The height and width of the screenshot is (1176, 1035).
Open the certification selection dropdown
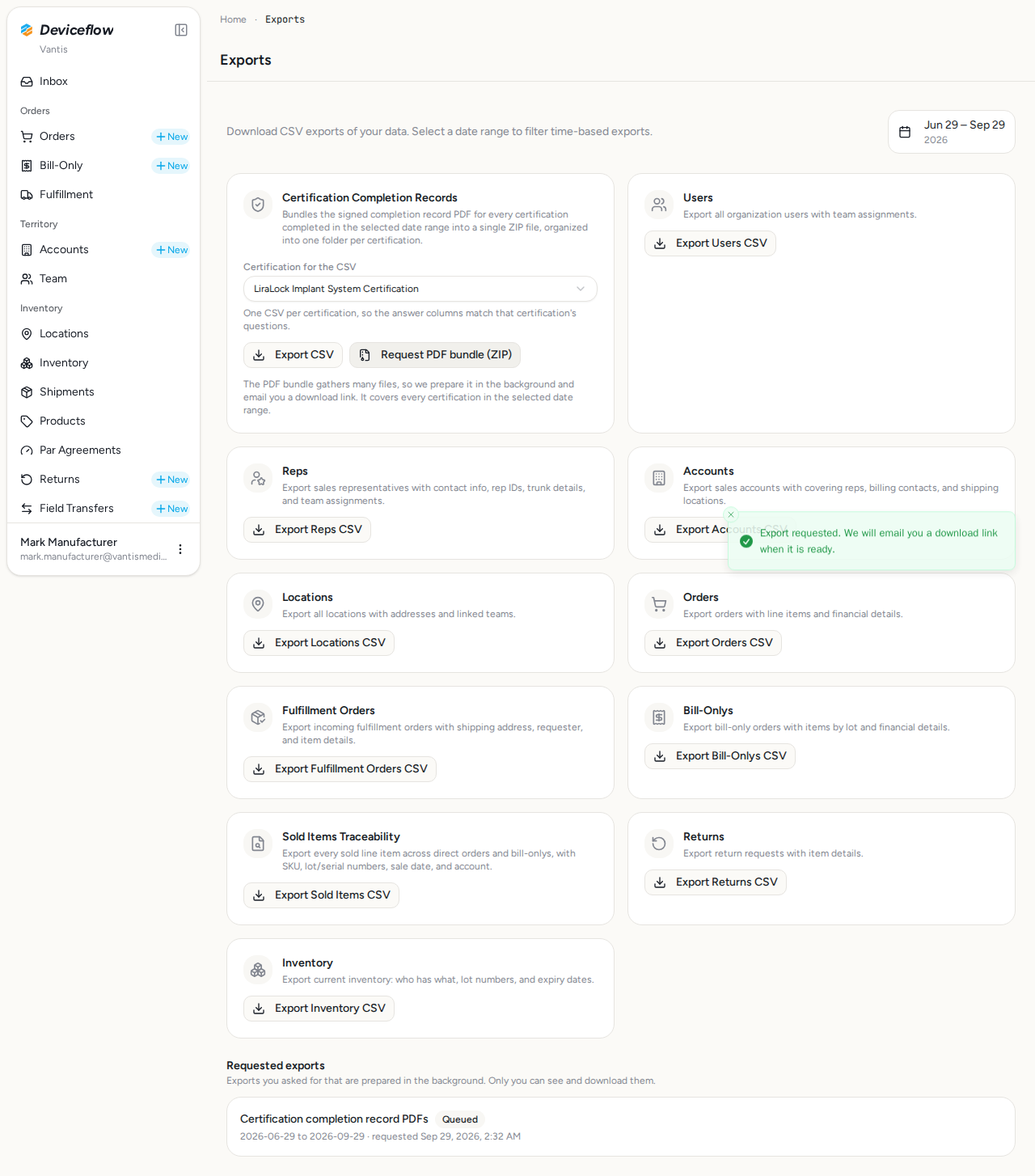pos(420,289)
